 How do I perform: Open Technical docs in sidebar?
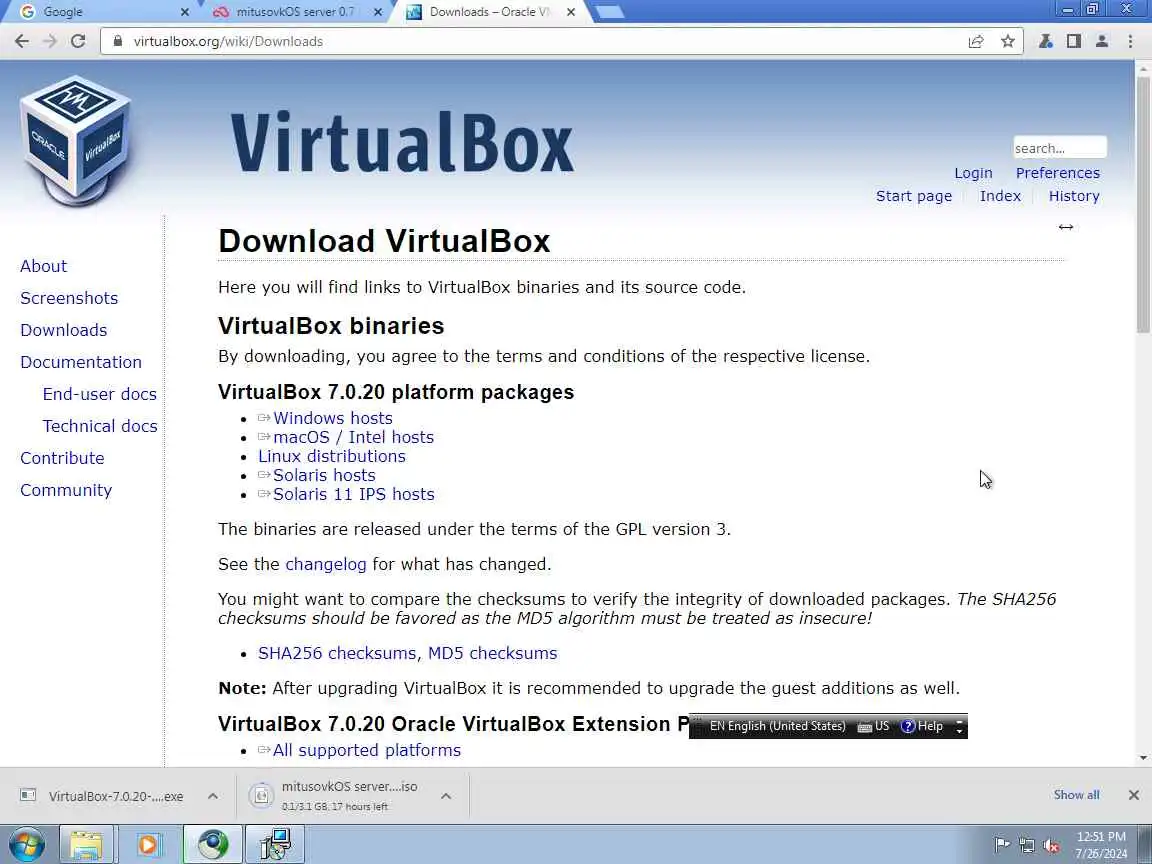pos(100,426)
